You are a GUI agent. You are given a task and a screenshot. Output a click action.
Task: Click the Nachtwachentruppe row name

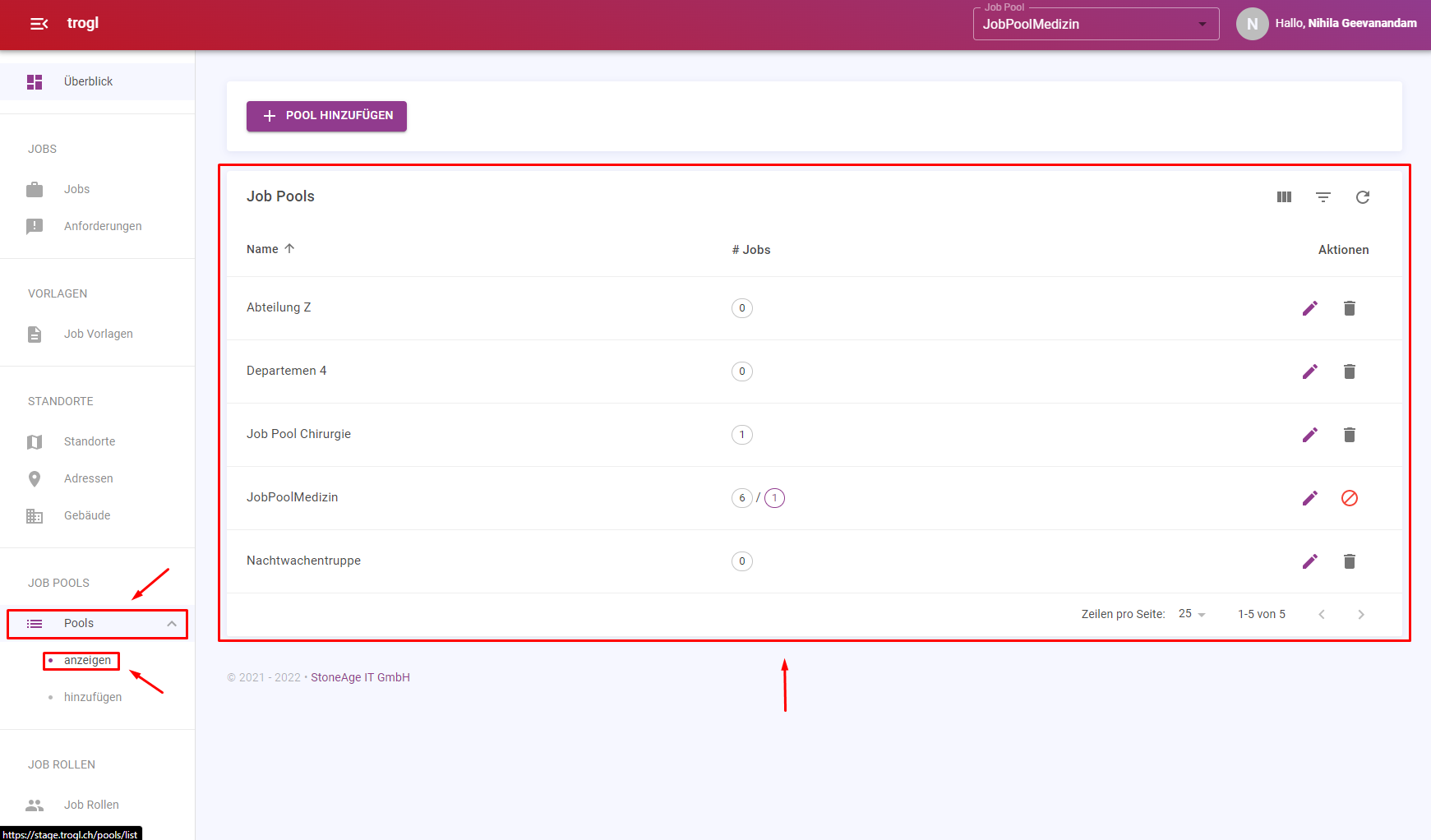(303, 561)
